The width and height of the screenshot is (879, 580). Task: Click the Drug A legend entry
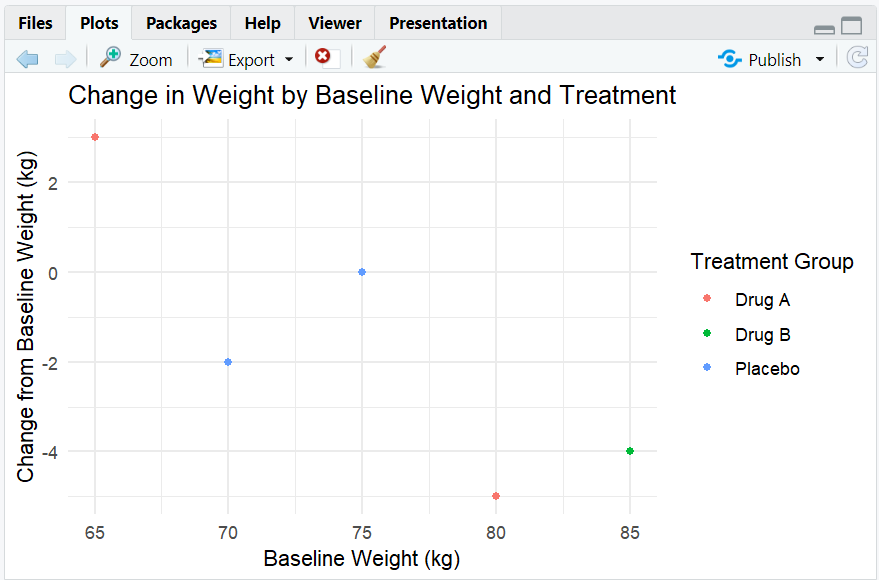tap(746, 300)
